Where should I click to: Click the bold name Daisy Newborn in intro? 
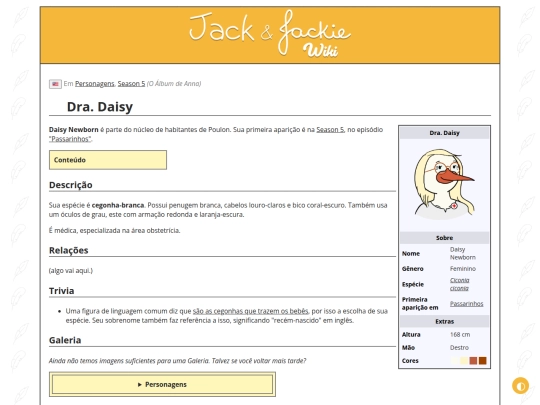[x=73, y=129]
